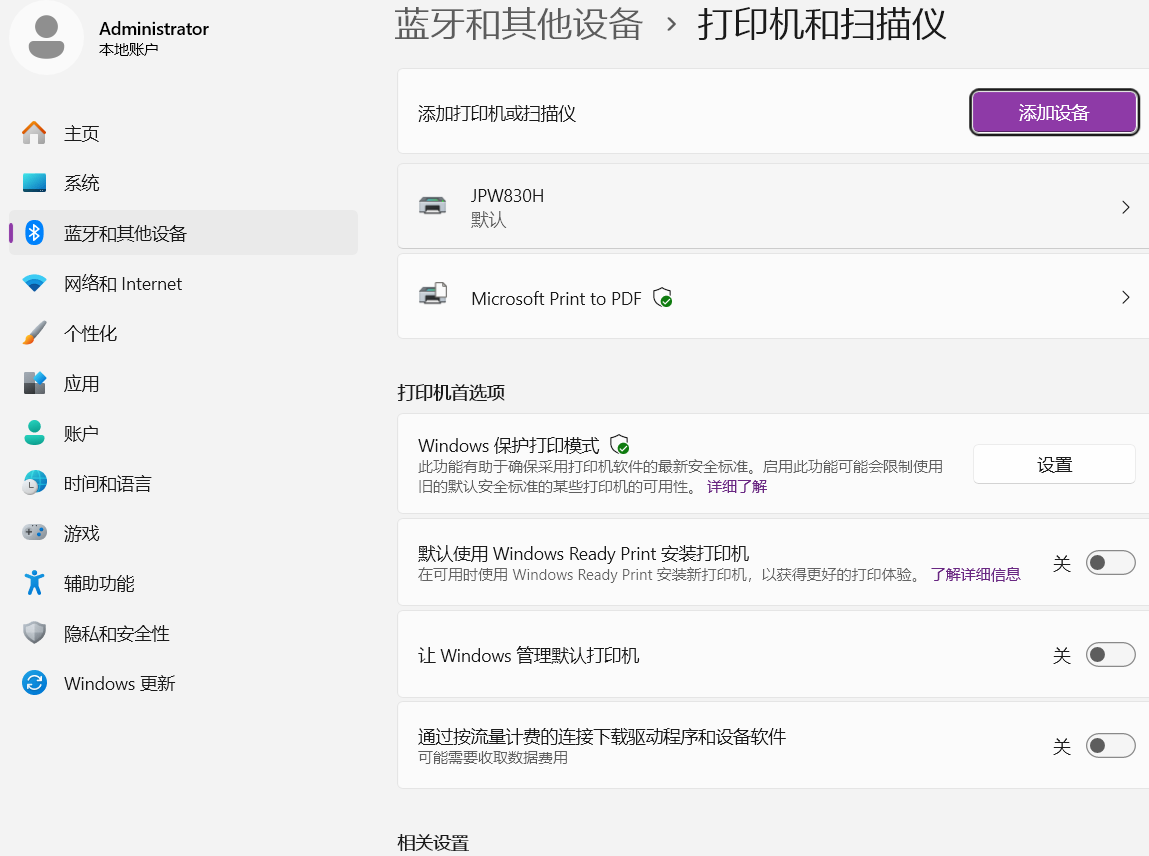Click the Administrator profile avatar
Screen dimensions: 1149x856
pyautogui.click(x=46, y=37)
